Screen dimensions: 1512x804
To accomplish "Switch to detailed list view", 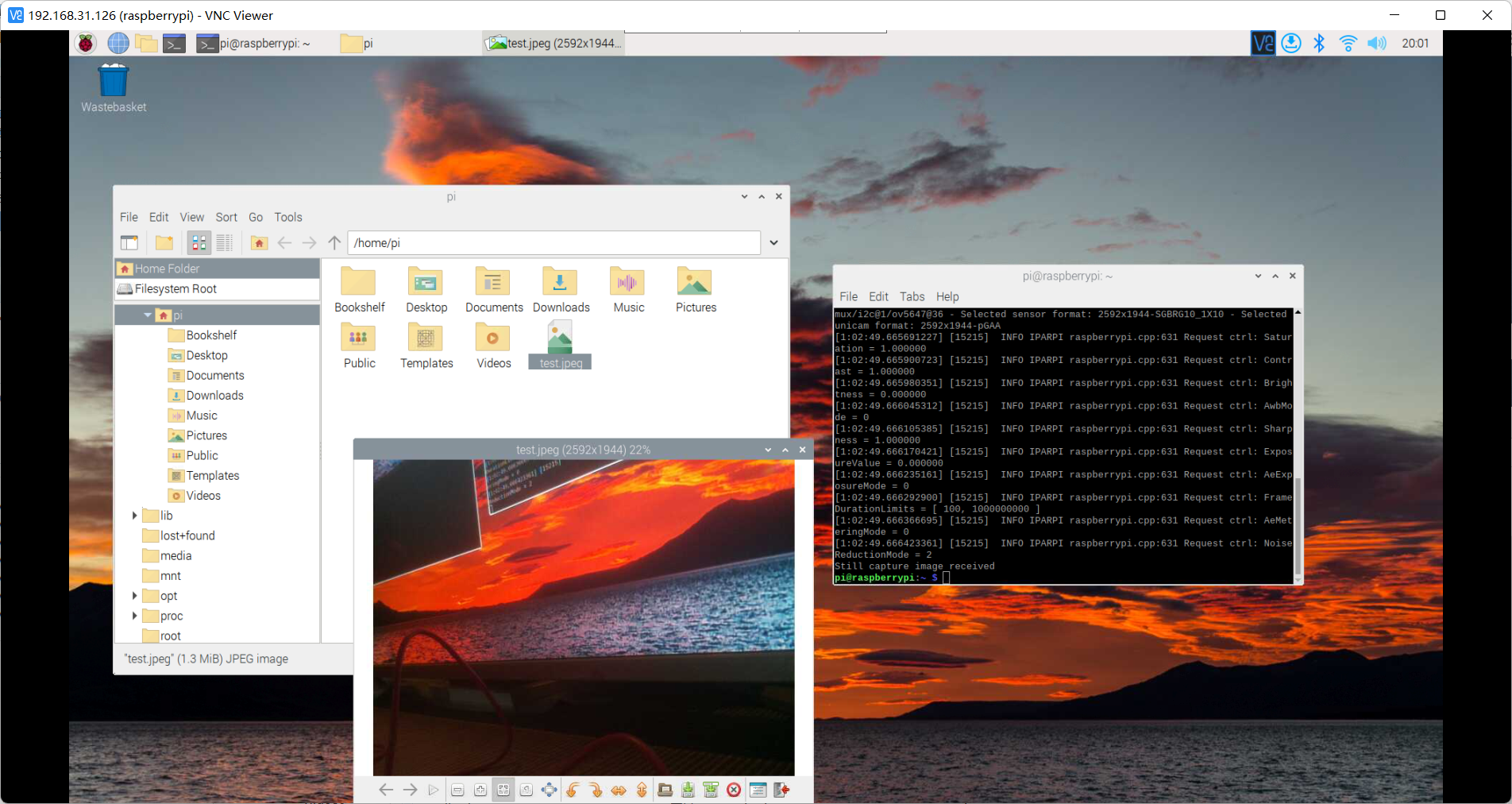I will pyautogui.click(x=225, y=243).
